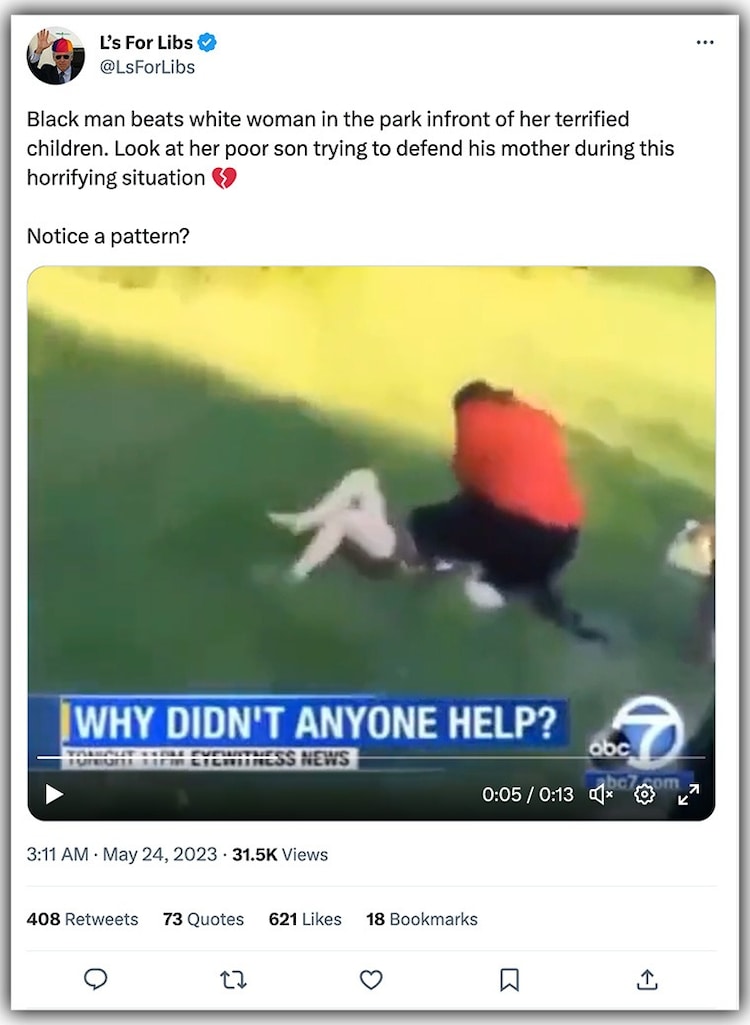Unmute the video with the speaker icon
Screen dimensions: 750x1025
(x=600, y=794)
